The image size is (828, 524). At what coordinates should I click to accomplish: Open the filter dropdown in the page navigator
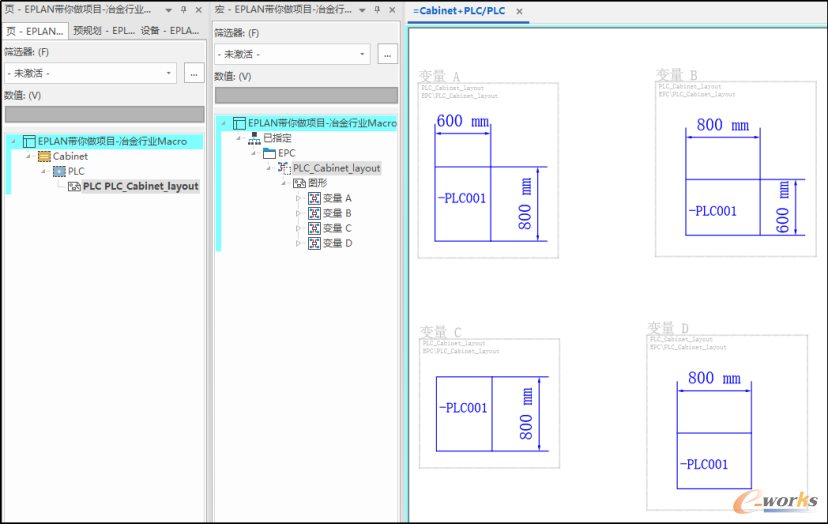click(168, 73)
